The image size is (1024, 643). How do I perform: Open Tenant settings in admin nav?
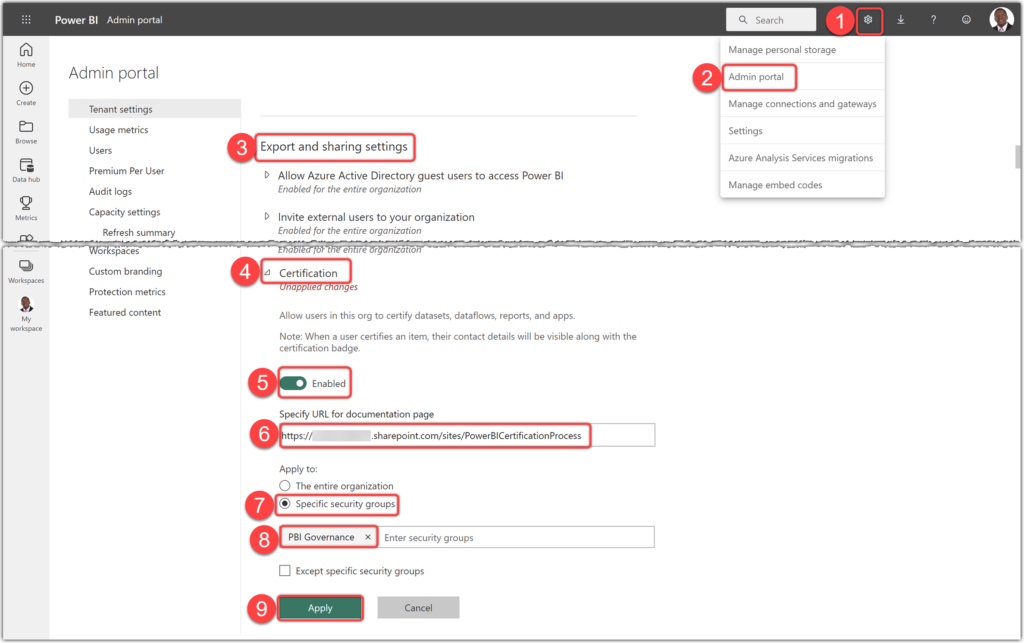155,109
